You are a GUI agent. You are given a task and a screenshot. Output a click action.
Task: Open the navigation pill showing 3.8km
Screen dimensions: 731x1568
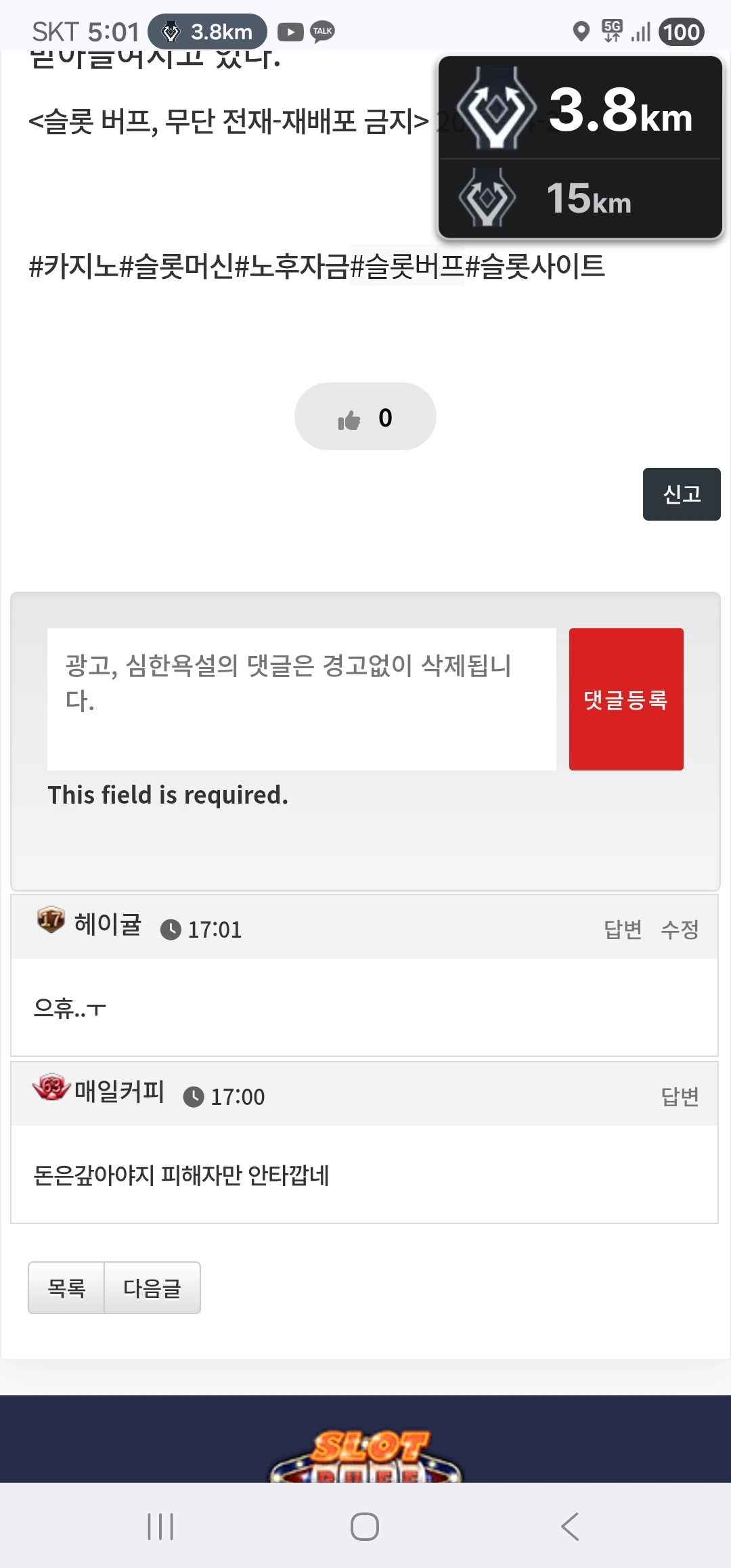[x=207, y=32]
